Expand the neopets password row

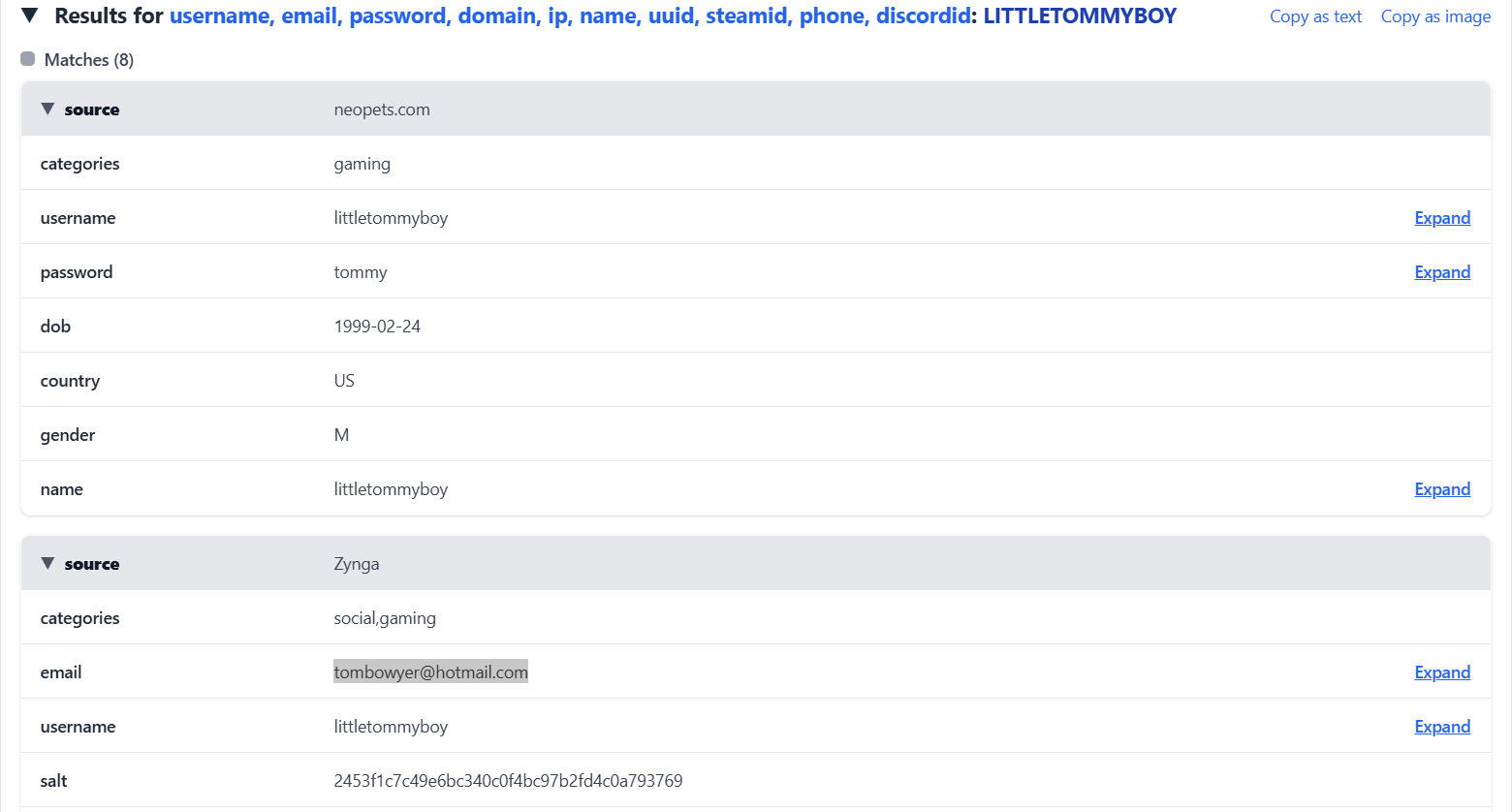coord(1441,272)
